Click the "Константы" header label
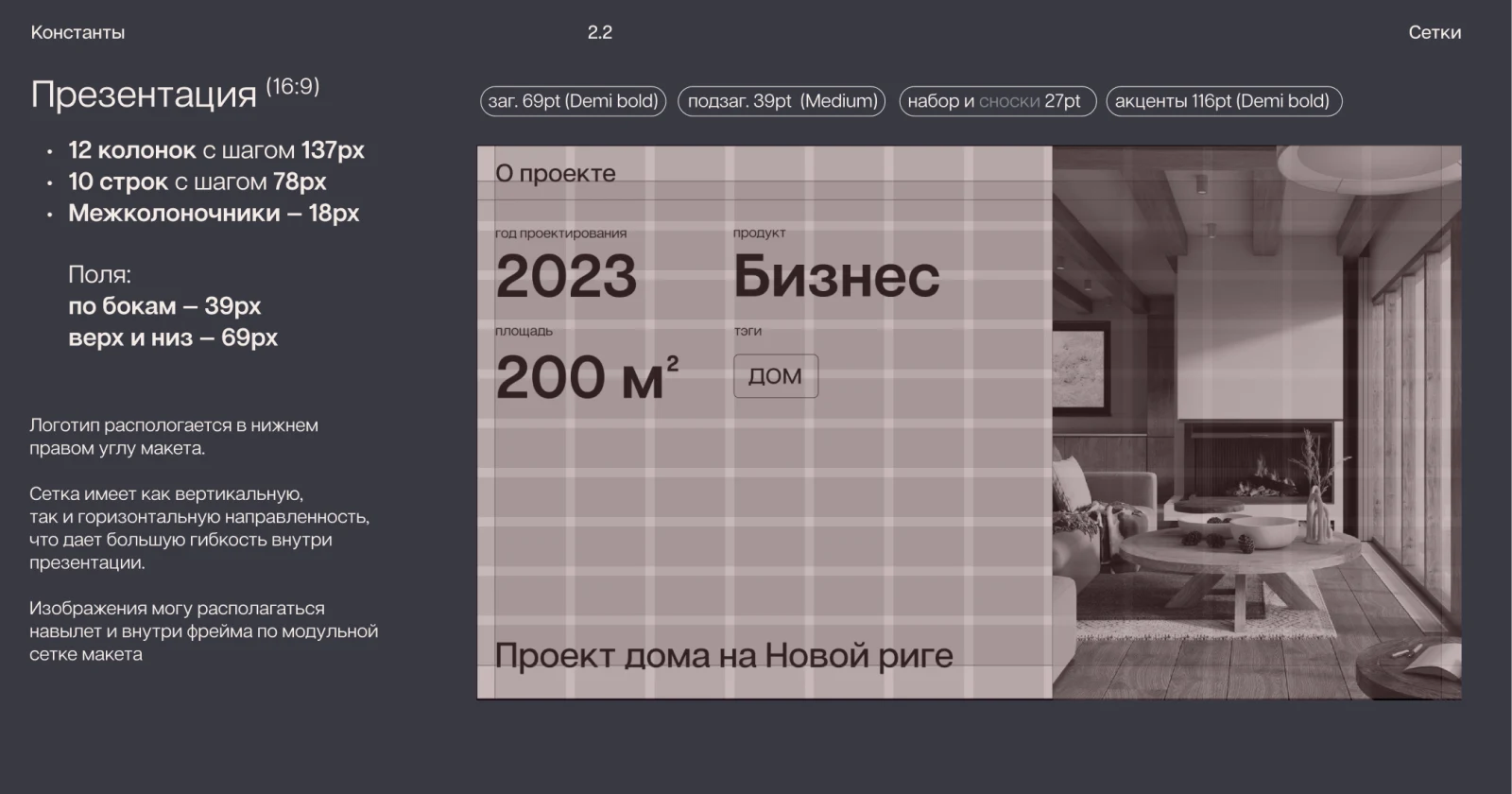The image size is (1512, 794). point(77,32)
